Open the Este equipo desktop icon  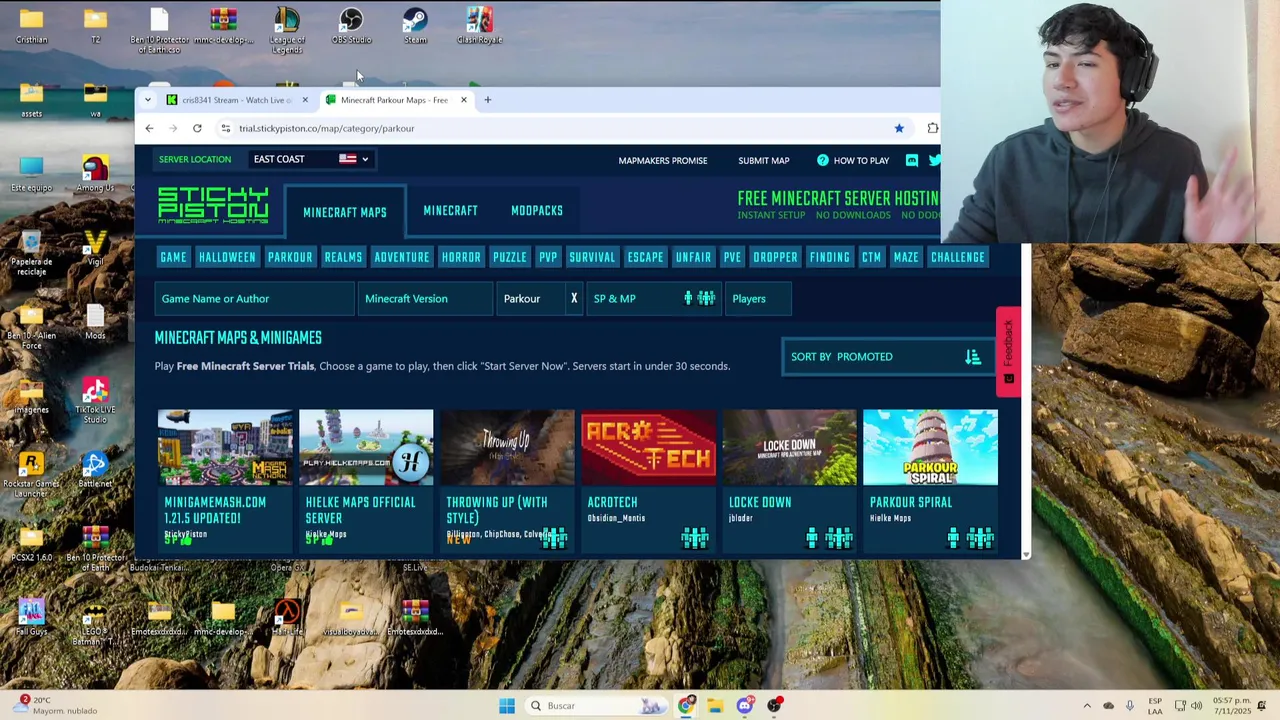tap(31, 174)
